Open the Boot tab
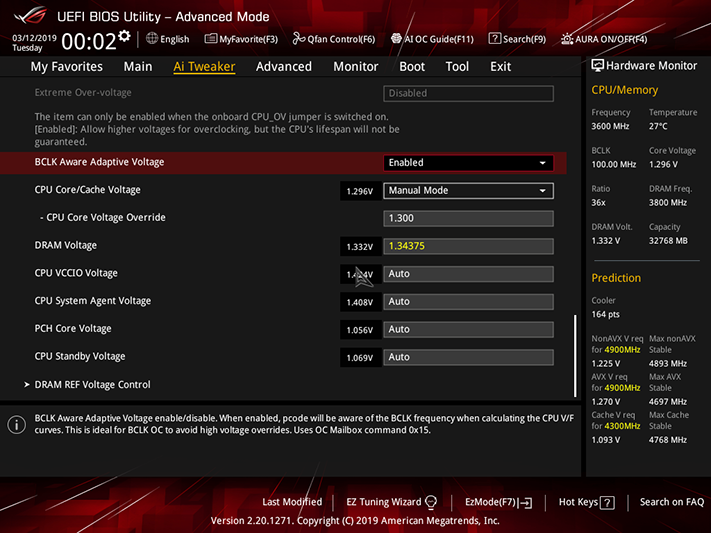 click(412, 67)
